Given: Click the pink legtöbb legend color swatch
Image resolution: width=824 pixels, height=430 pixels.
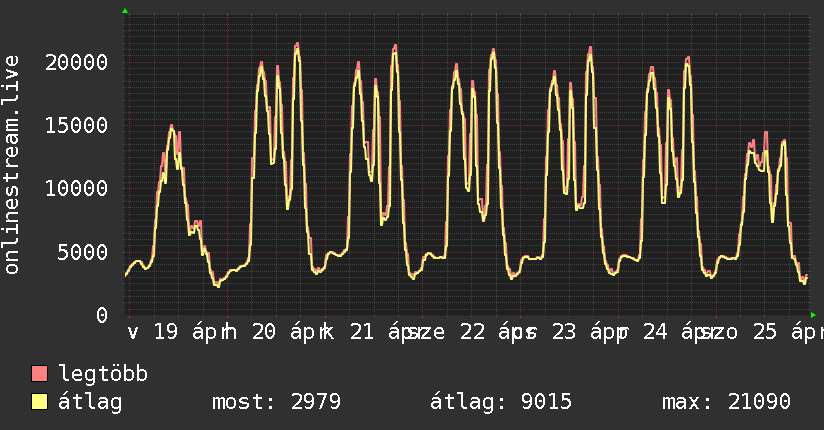Looking at the screenshot, I should click(x=40, y=373).
